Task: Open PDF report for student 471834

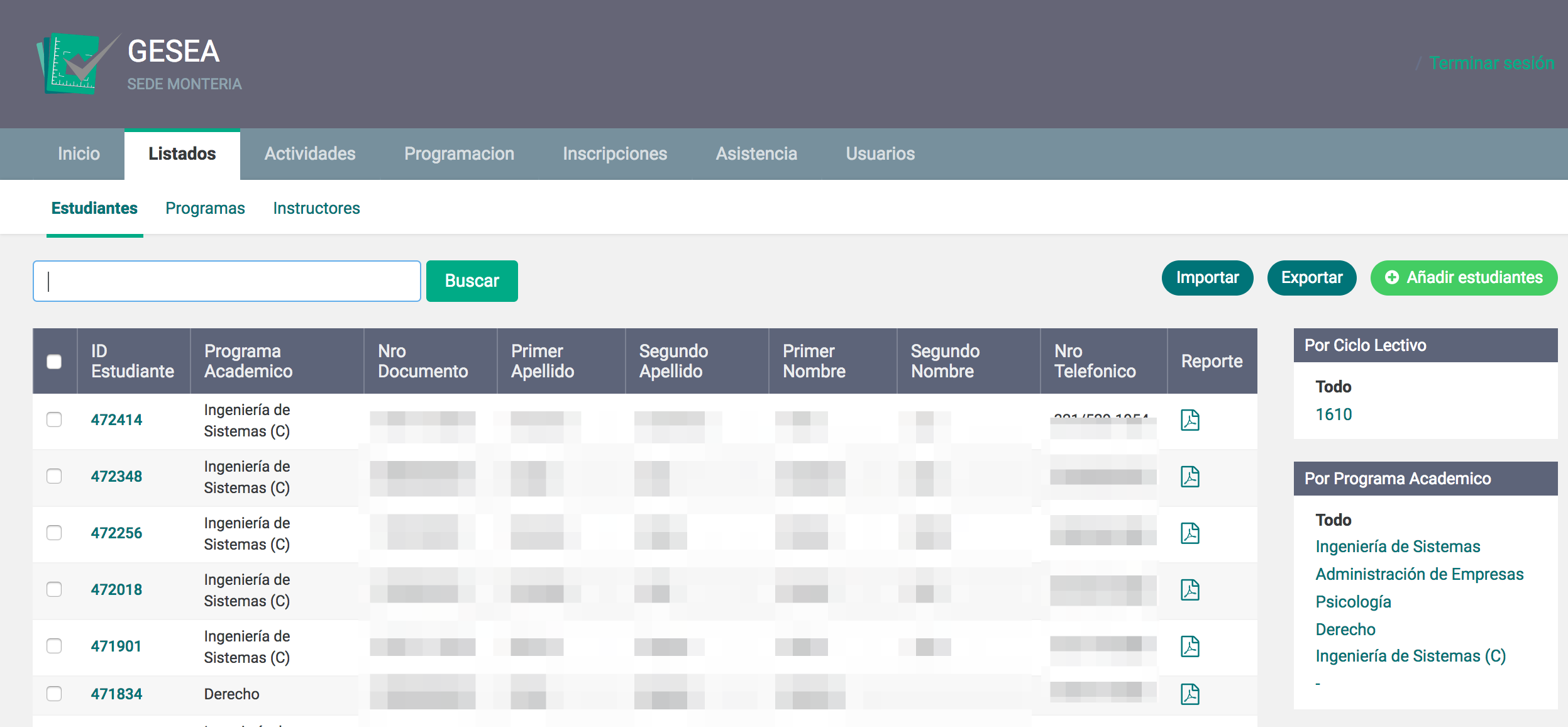Action: click(1190, 694)
